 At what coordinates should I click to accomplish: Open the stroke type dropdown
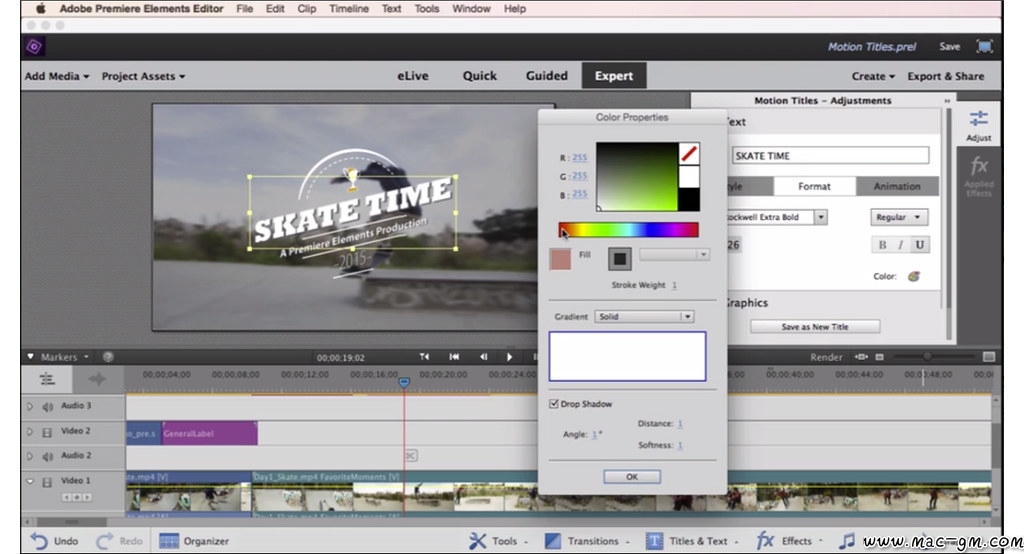coord(675,254)
